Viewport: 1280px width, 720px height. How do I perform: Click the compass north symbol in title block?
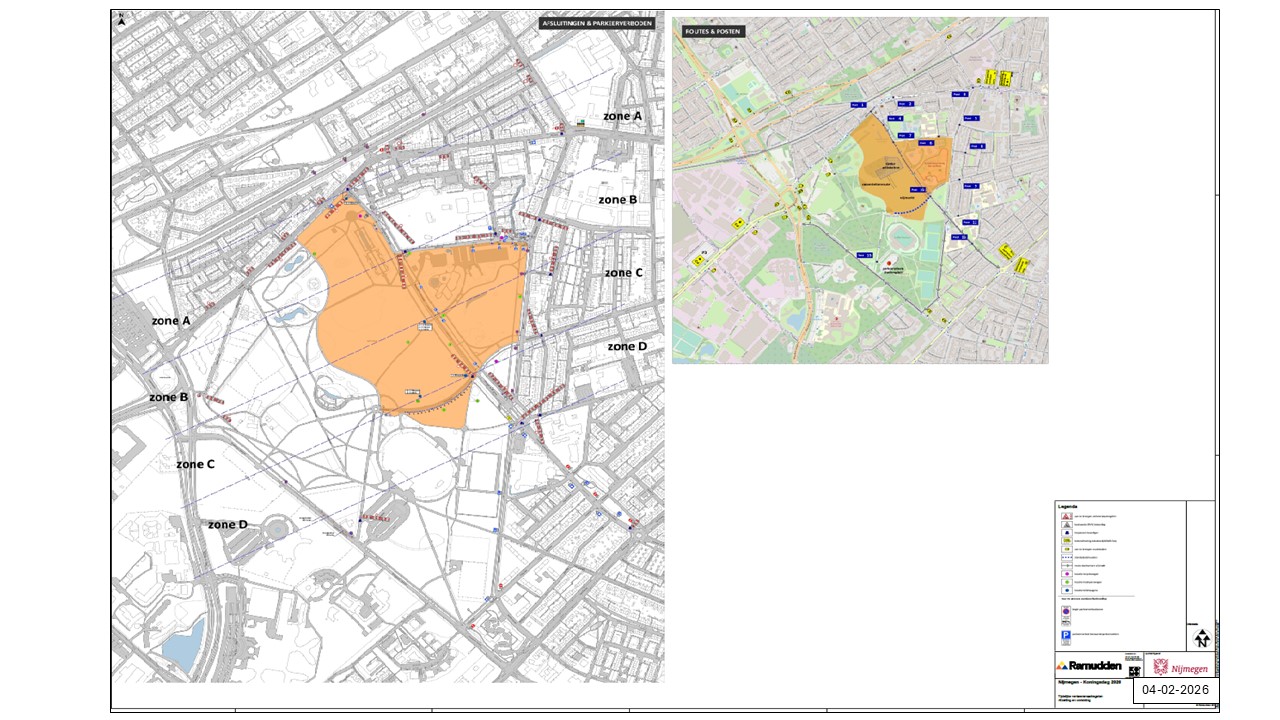coord(1202,640)
